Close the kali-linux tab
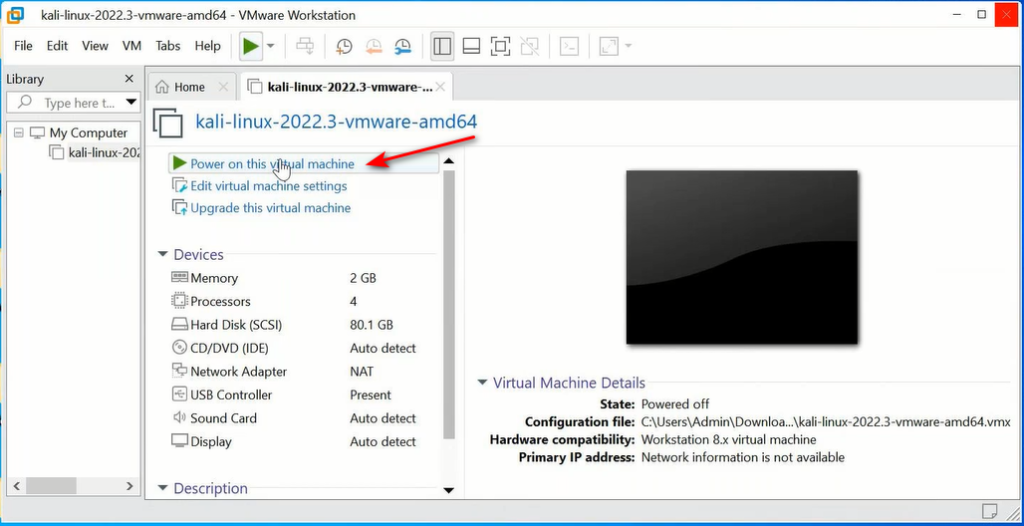1024x526 pixels. click(441, 87)
